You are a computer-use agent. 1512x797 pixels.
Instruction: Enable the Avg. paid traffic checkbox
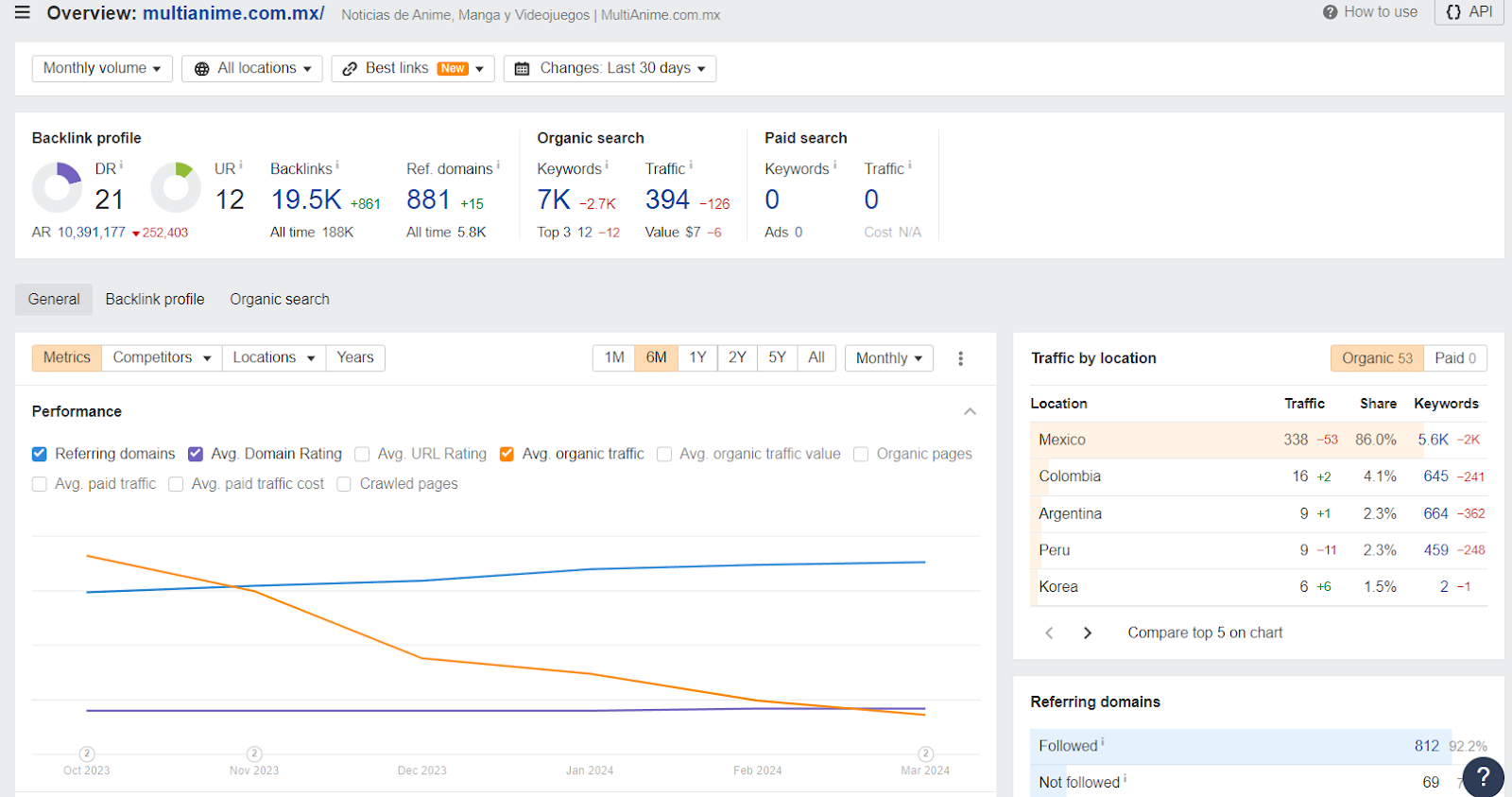pos(39,484)
